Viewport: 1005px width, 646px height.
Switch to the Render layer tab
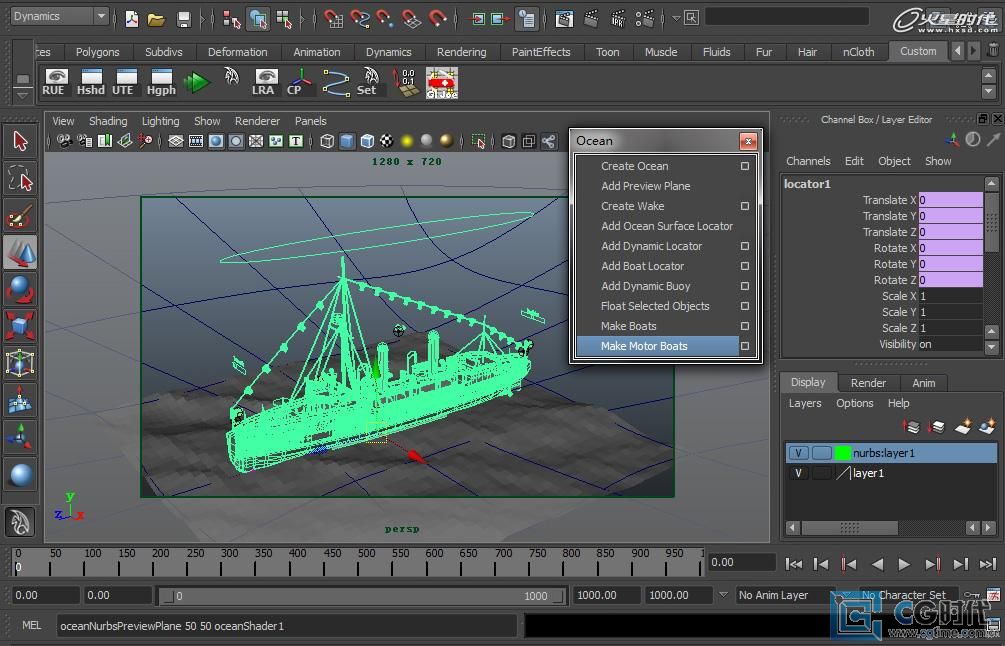pyautogui.click(x=868, y=383)
